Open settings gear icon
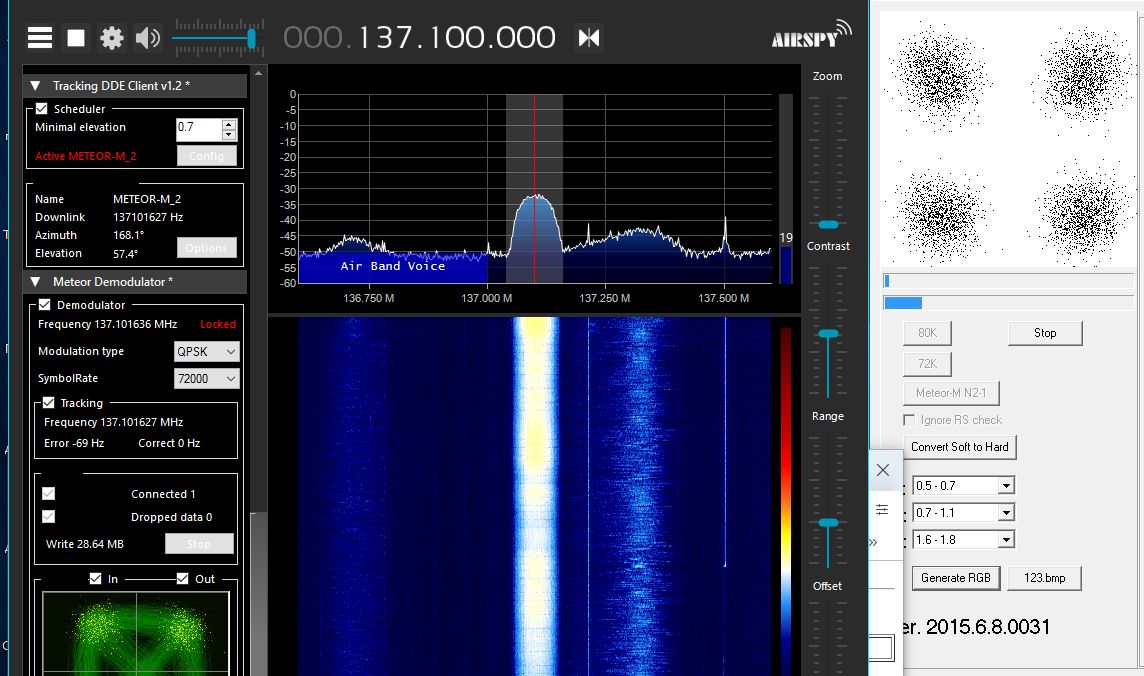The image size is (1144, 676). point(112,37)
